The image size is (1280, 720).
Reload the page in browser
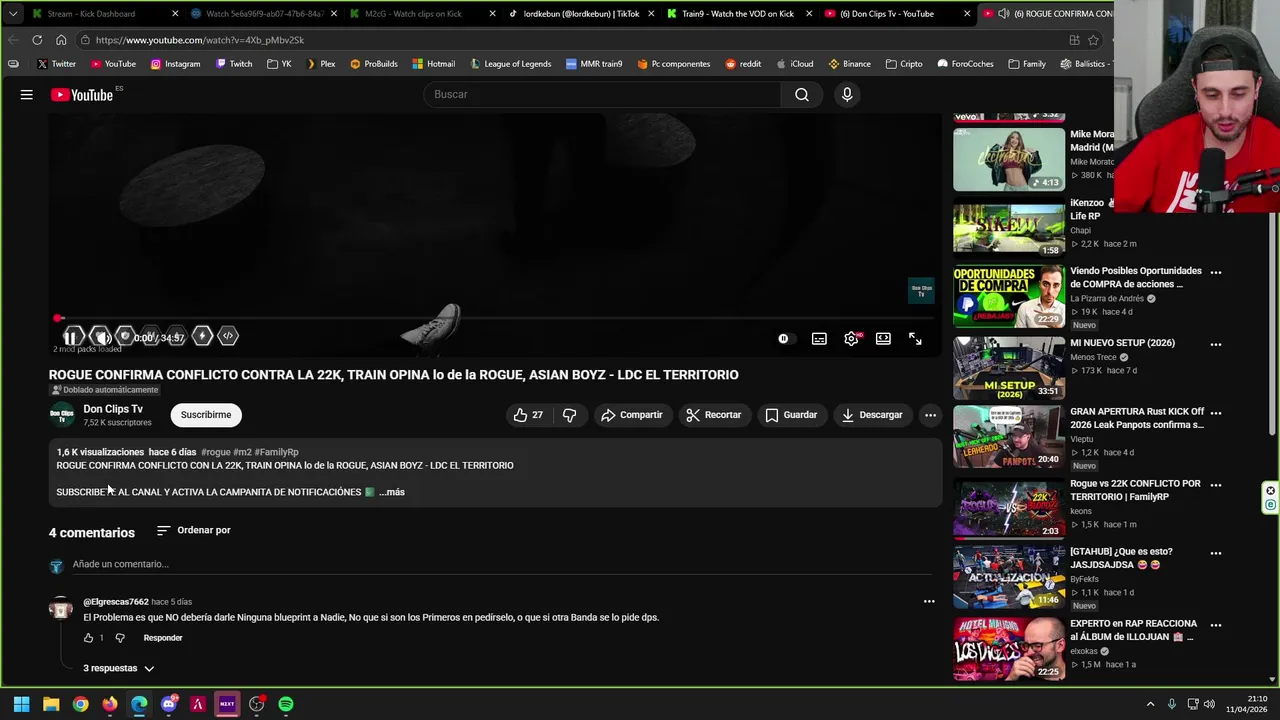point(37,40)
